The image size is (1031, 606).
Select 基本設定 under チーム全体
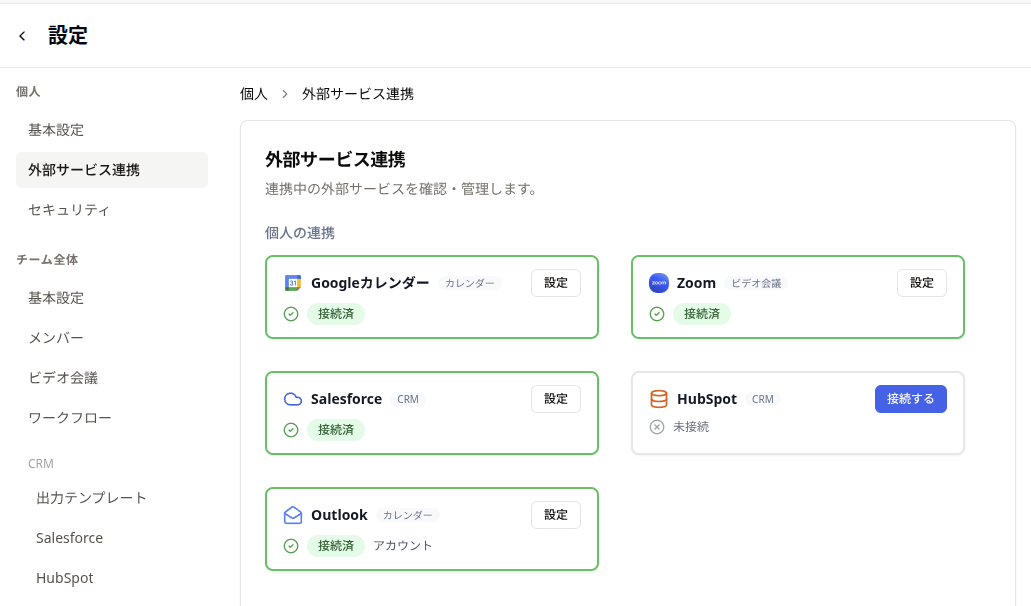[x=112, y=298]
